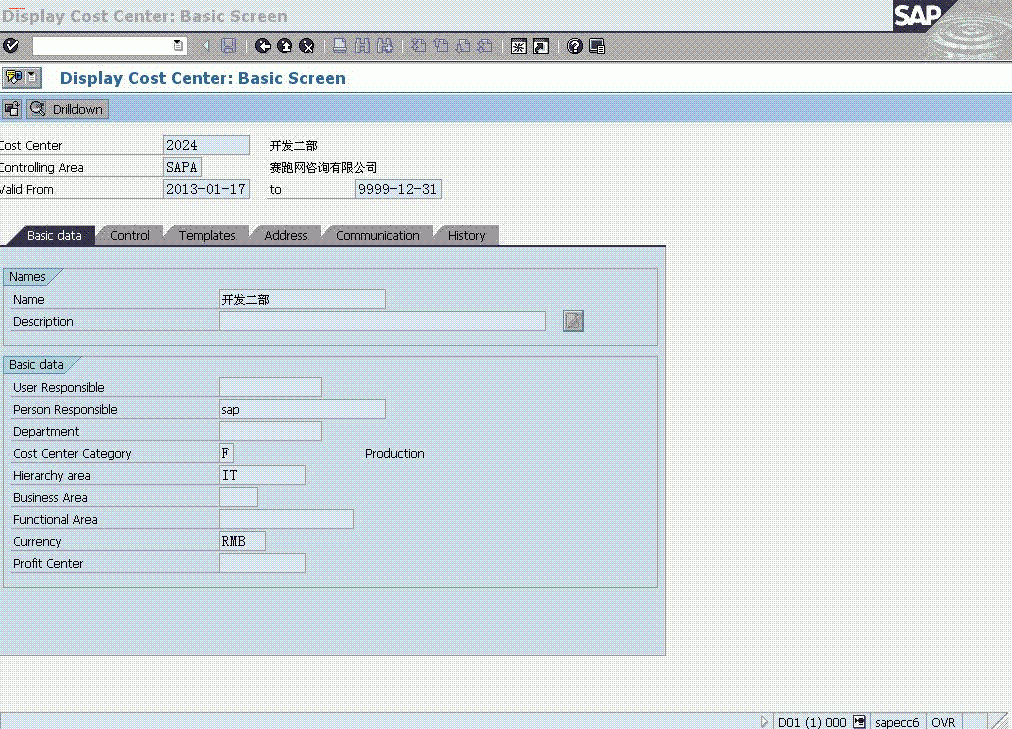Click the Profit Center field
The height and width of the screenshot is (729, 1012).
(262, 563)
